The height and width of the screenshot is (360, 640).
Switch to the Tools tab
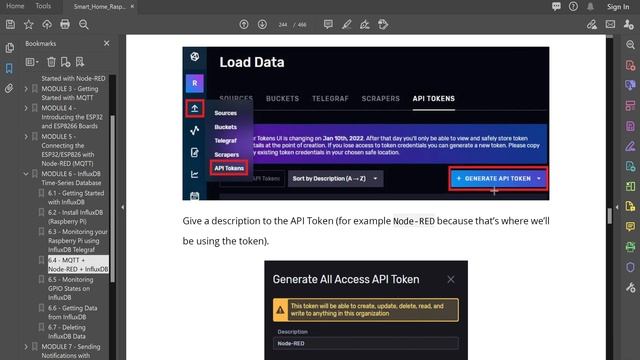coord(43,6)
